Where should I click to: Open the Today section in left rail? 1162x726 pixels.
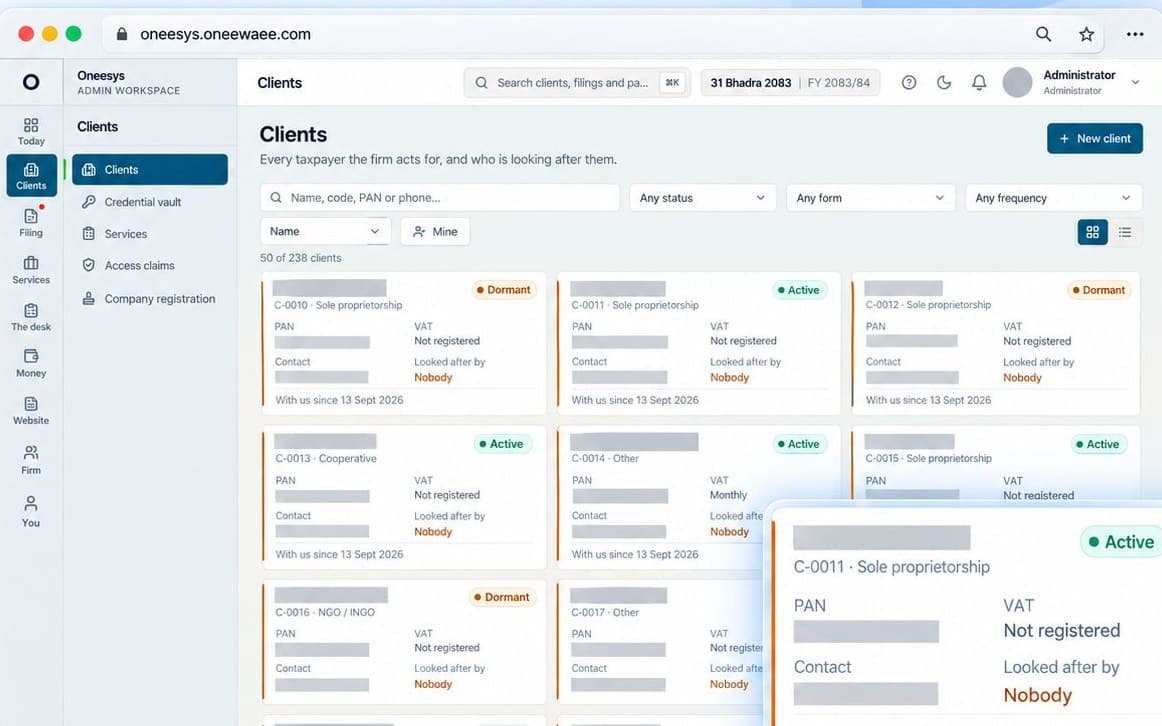[30, 131]
